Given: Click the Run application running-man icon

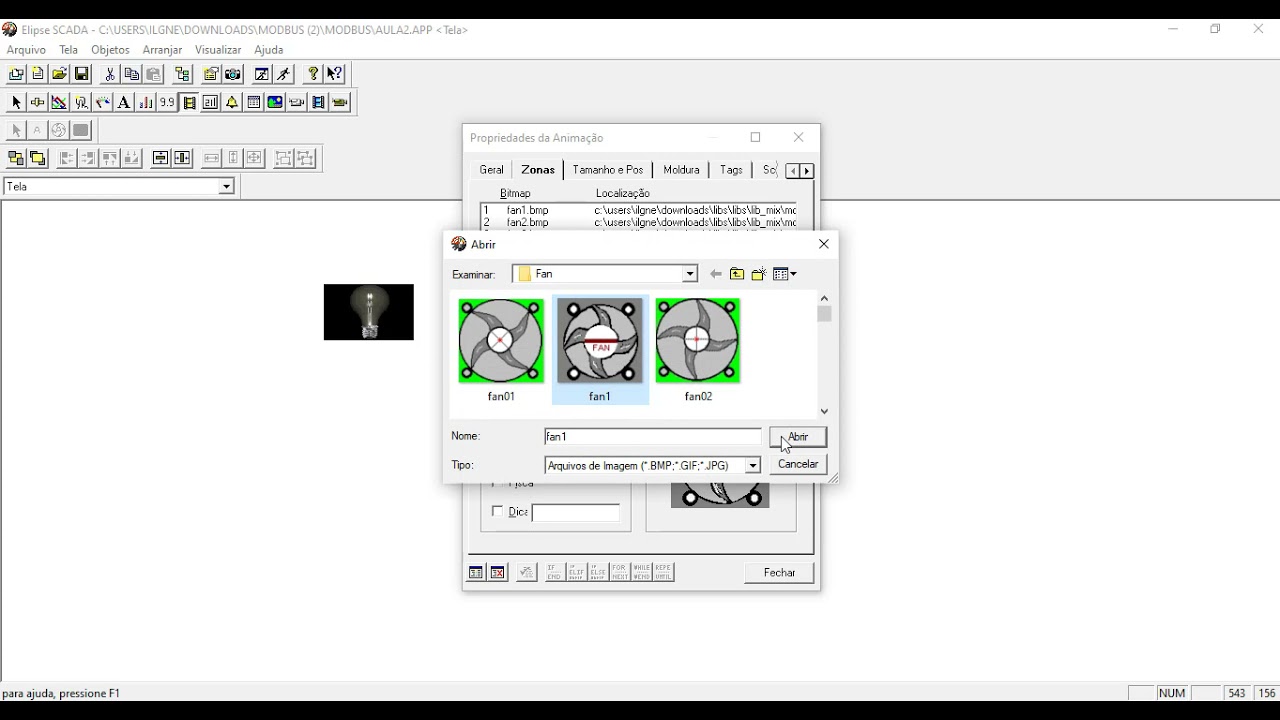Looking at the screenshot, I should pos(284,74).
